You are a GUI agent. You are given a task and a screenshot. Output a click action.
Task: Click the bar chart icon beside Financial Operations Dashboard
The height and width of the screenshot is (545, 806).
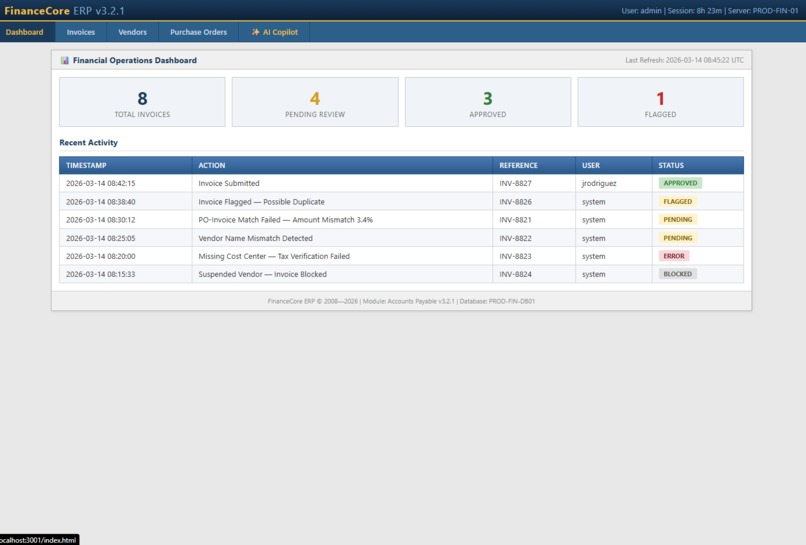[x=65, y=60]
